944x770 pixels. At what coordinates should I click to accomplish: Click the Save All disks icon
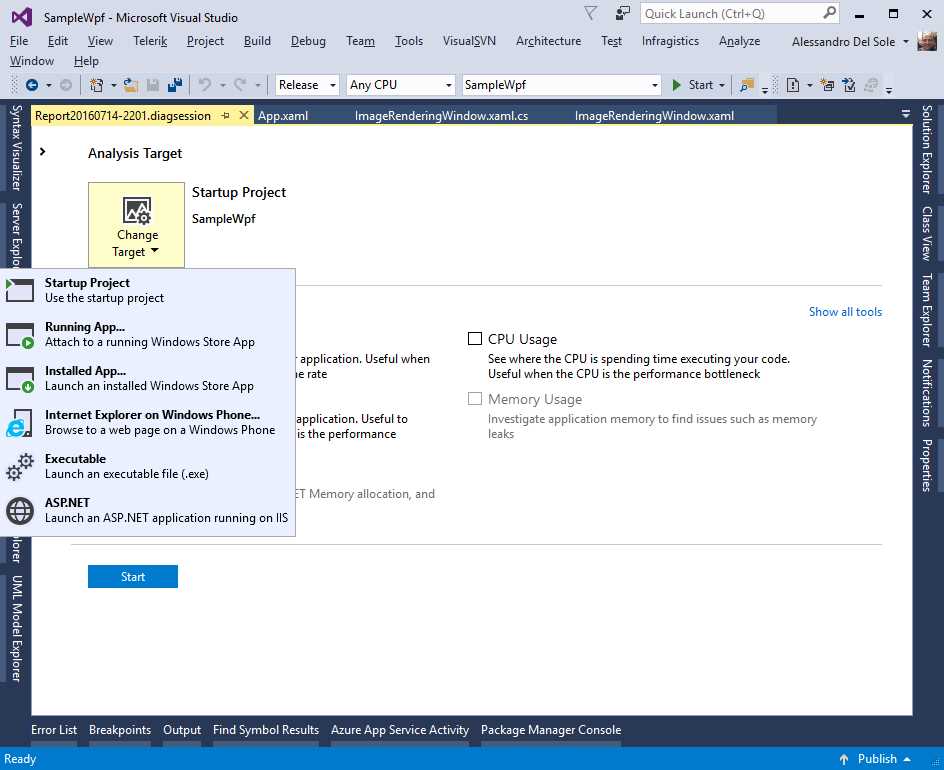[x=175, y=85]
